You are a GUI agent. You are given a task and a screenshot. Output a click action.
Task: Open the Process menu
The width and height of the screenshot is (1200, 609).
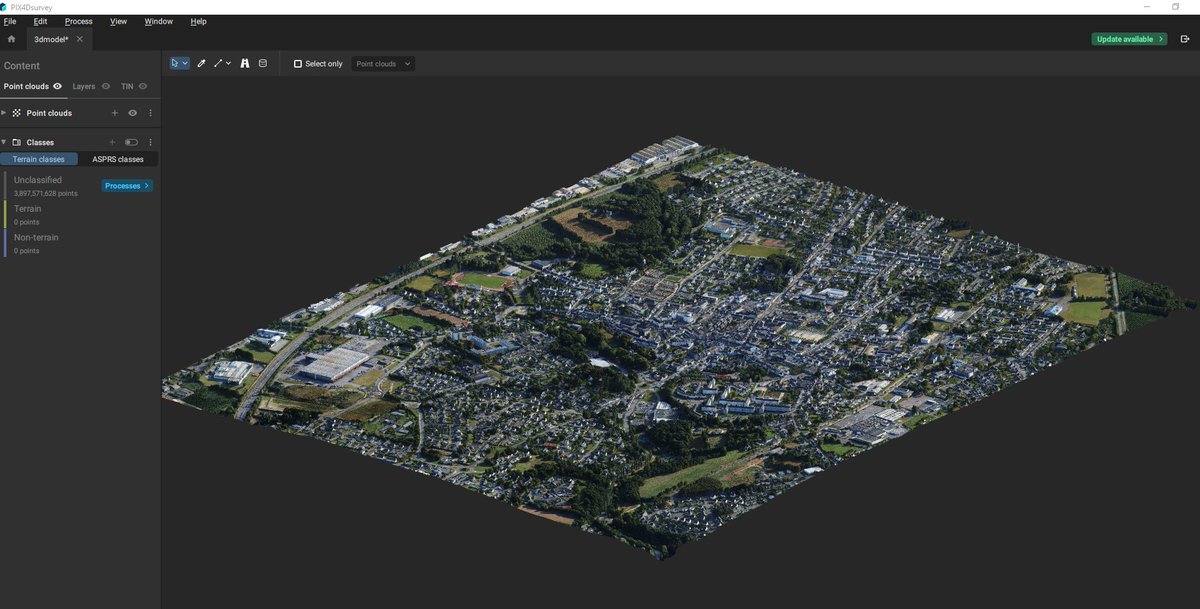point(78,21)
